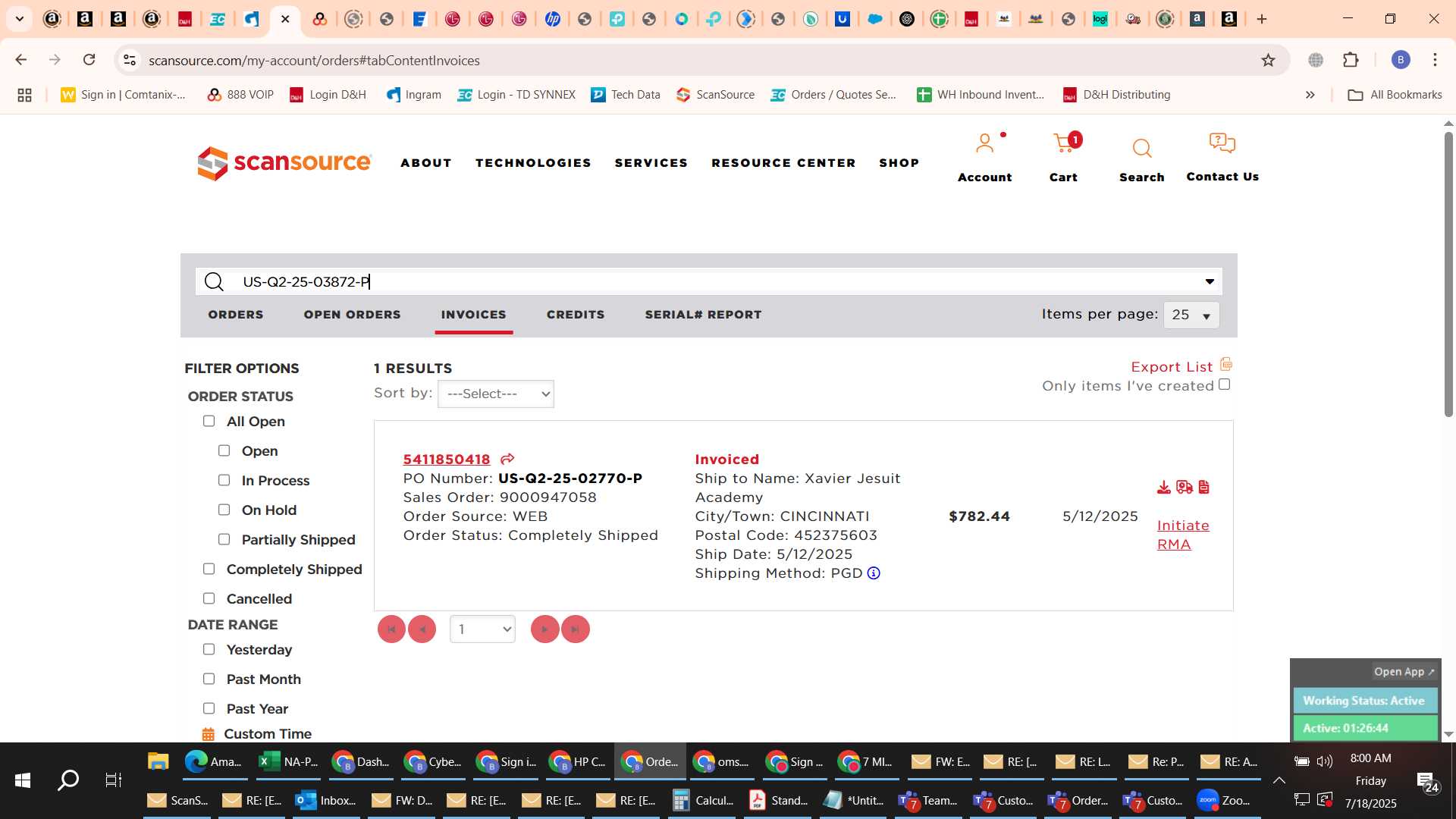Check the Past Year date filter

[209, 708]
